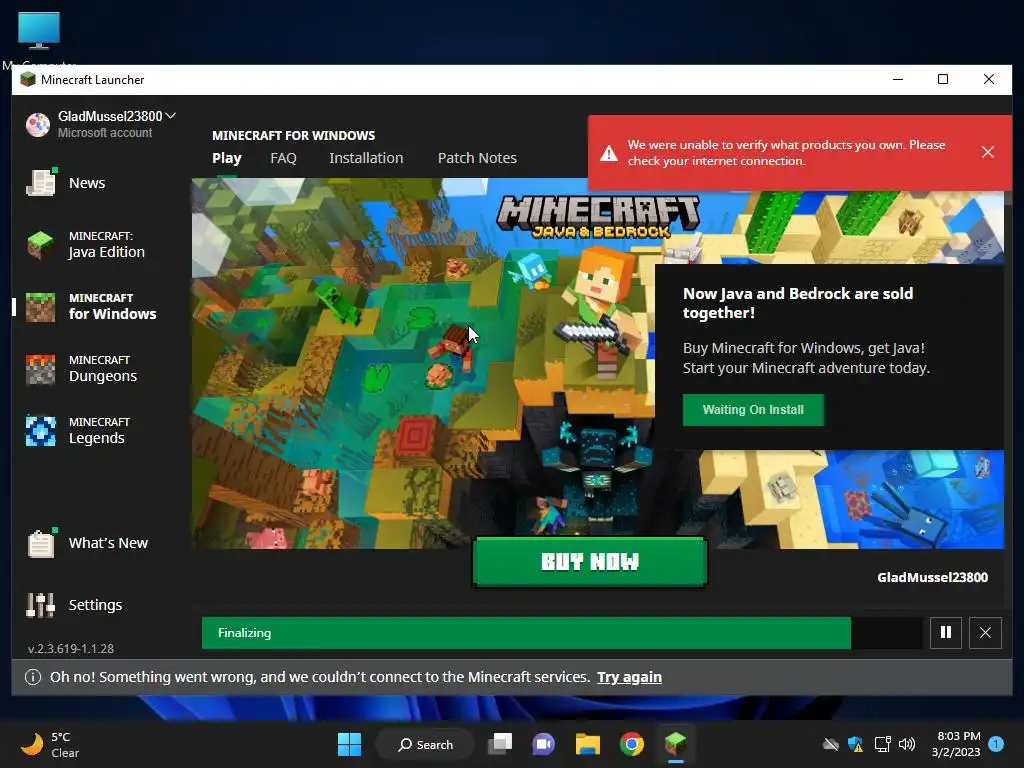Open Google Chrome from the taskbar

pos(632,744)
